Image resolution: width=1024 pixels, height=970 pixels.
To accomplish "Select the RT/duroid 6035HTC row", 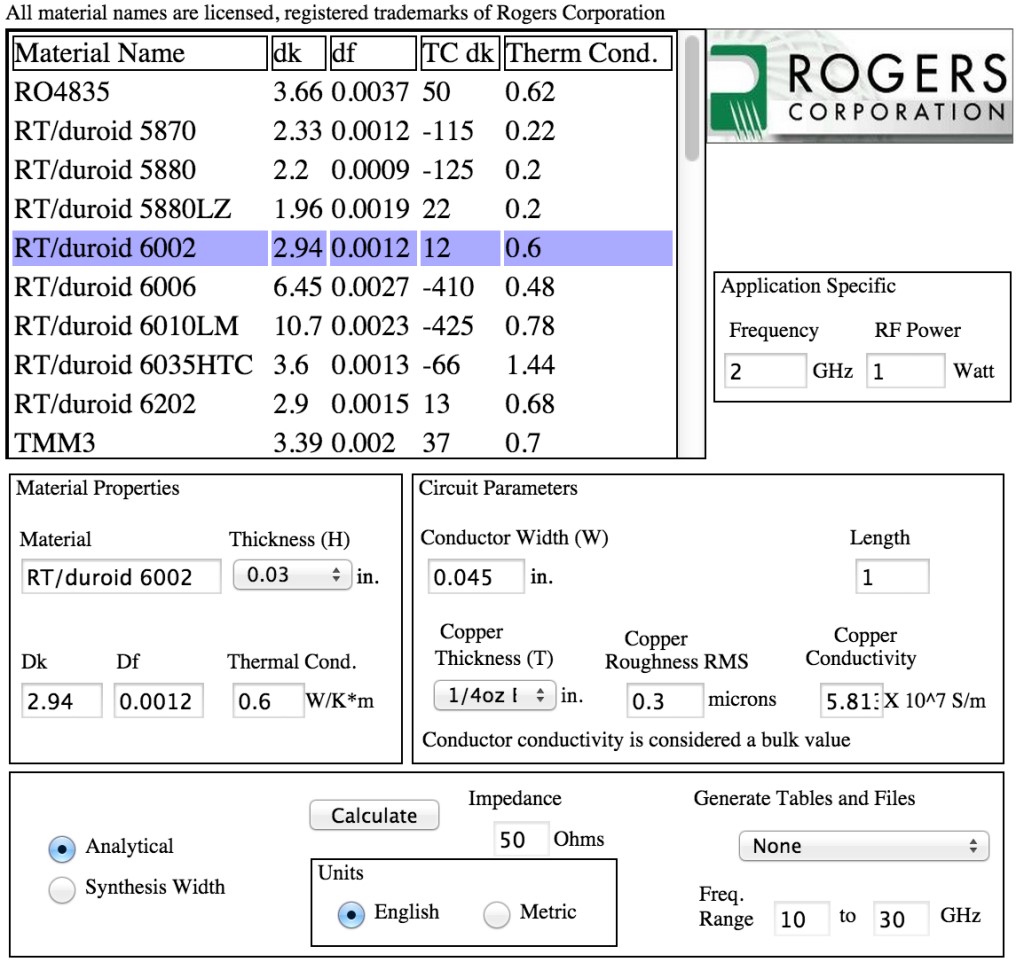I will 343,365.
